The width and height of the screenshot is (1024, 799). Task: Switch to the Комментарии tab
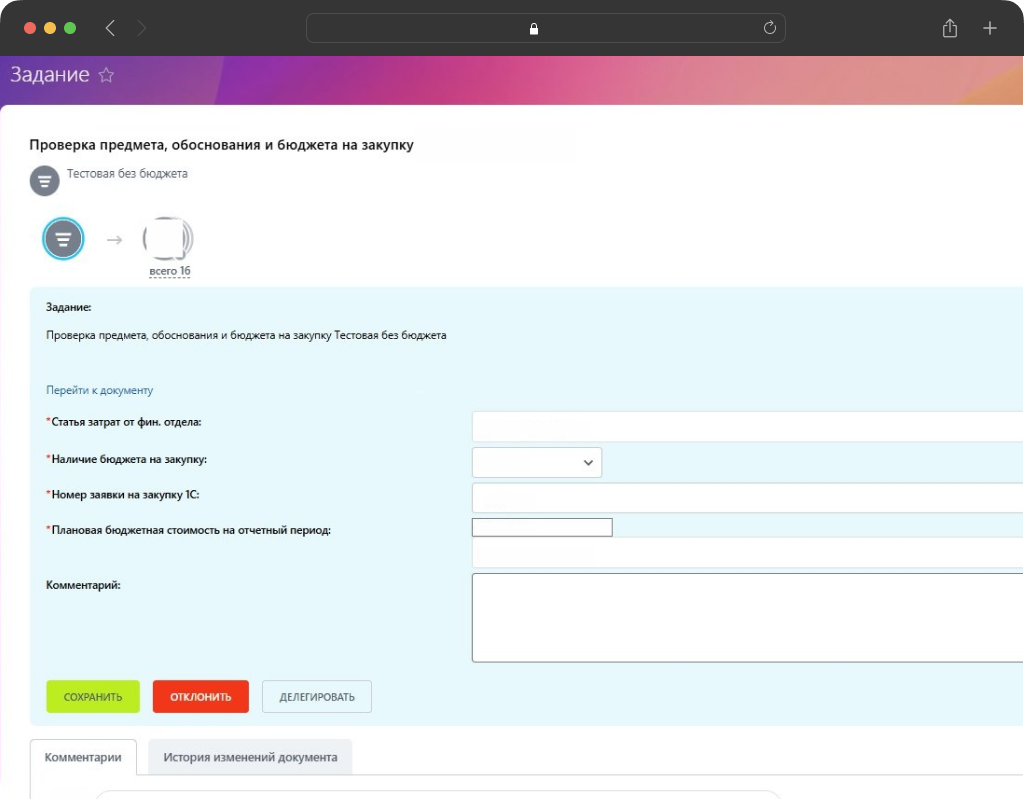[83, 757]
